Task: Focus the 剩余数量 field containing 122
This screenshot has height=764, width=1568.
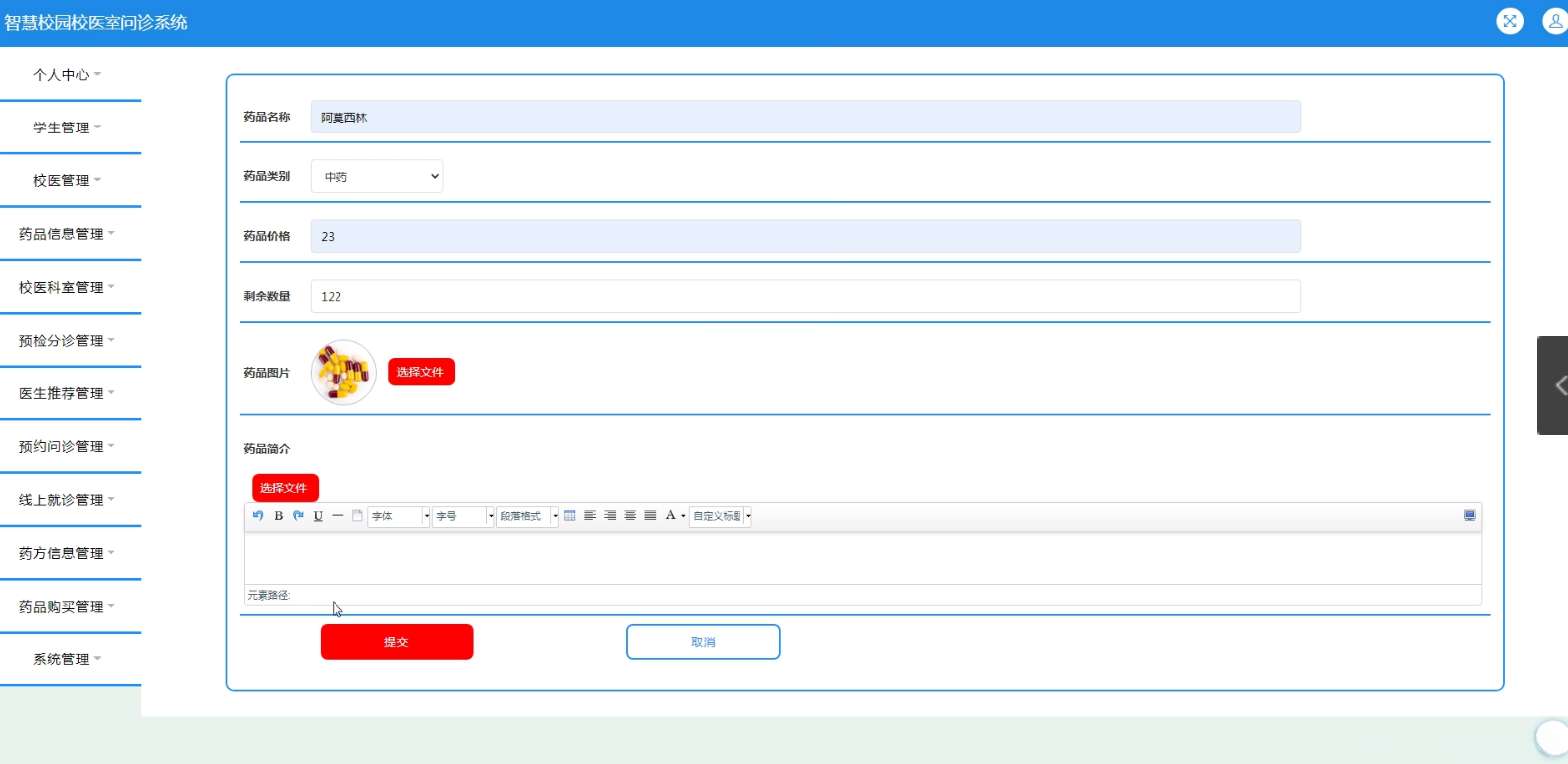Action: pos(805,296)
